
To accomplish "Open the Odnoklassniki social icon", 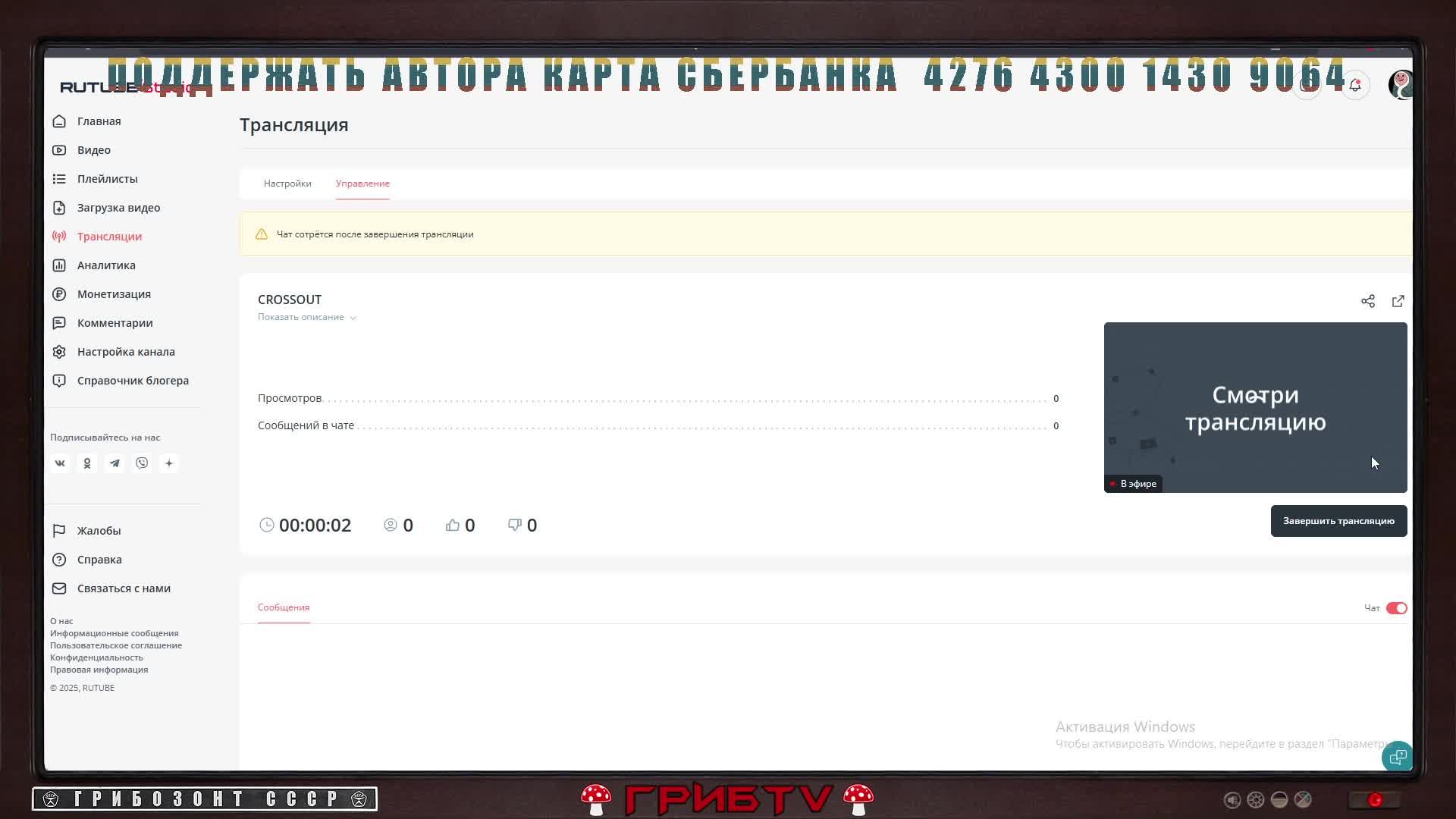I will pos(87,463).
